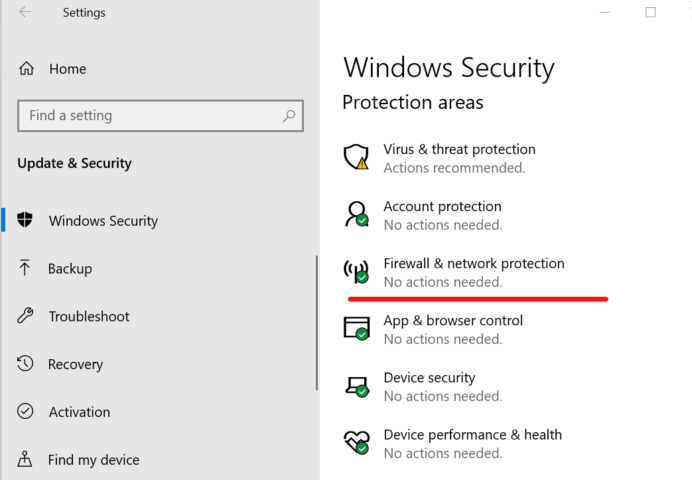The width and height of the screenshot is (692, 480).
Task: Click the Account protection person icon
Action: click(x=357, y=214)
